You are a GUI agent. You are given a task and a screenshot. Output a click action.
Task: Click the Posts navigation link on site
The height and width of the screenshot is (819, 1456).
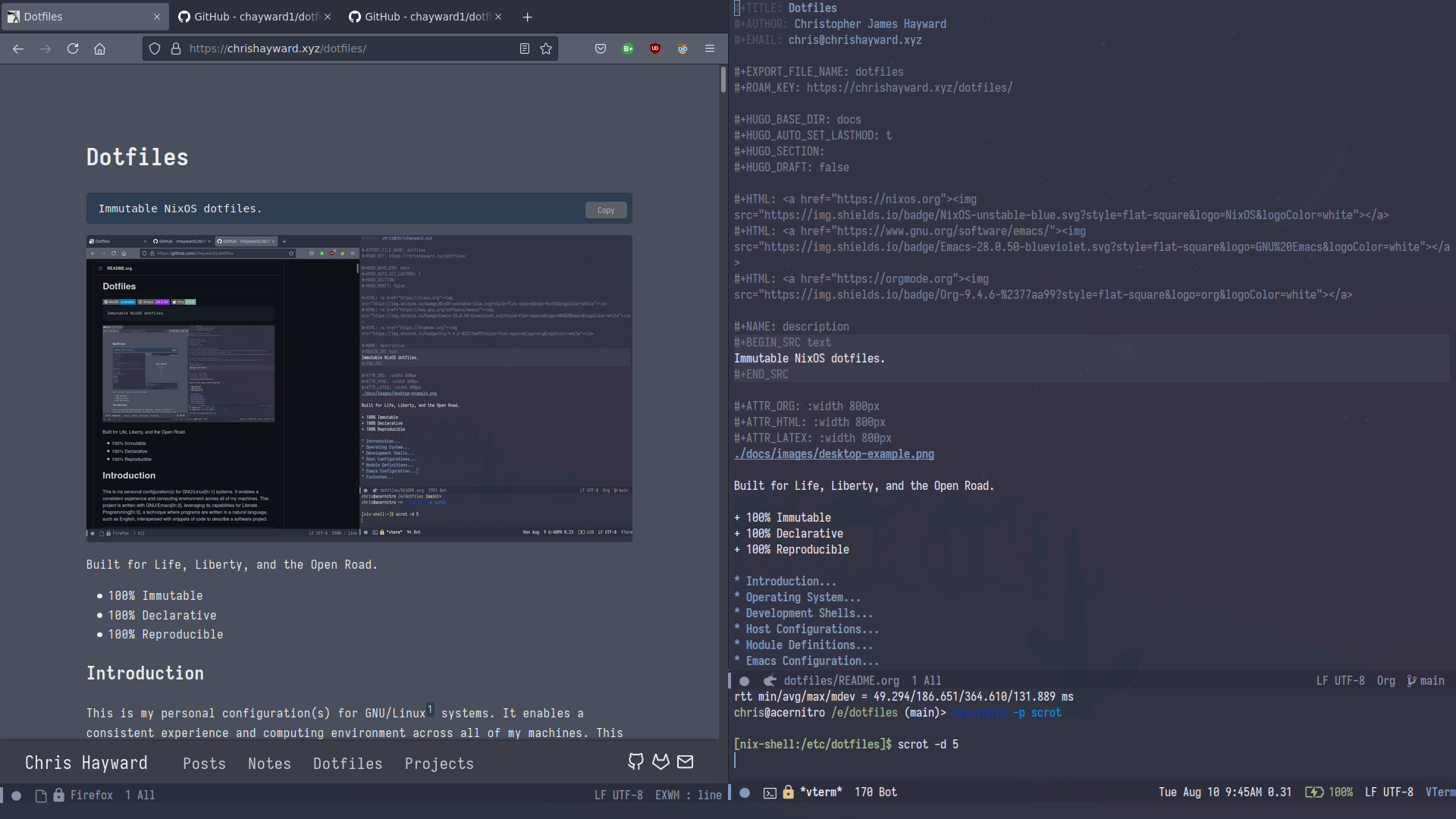click(204, 763)
